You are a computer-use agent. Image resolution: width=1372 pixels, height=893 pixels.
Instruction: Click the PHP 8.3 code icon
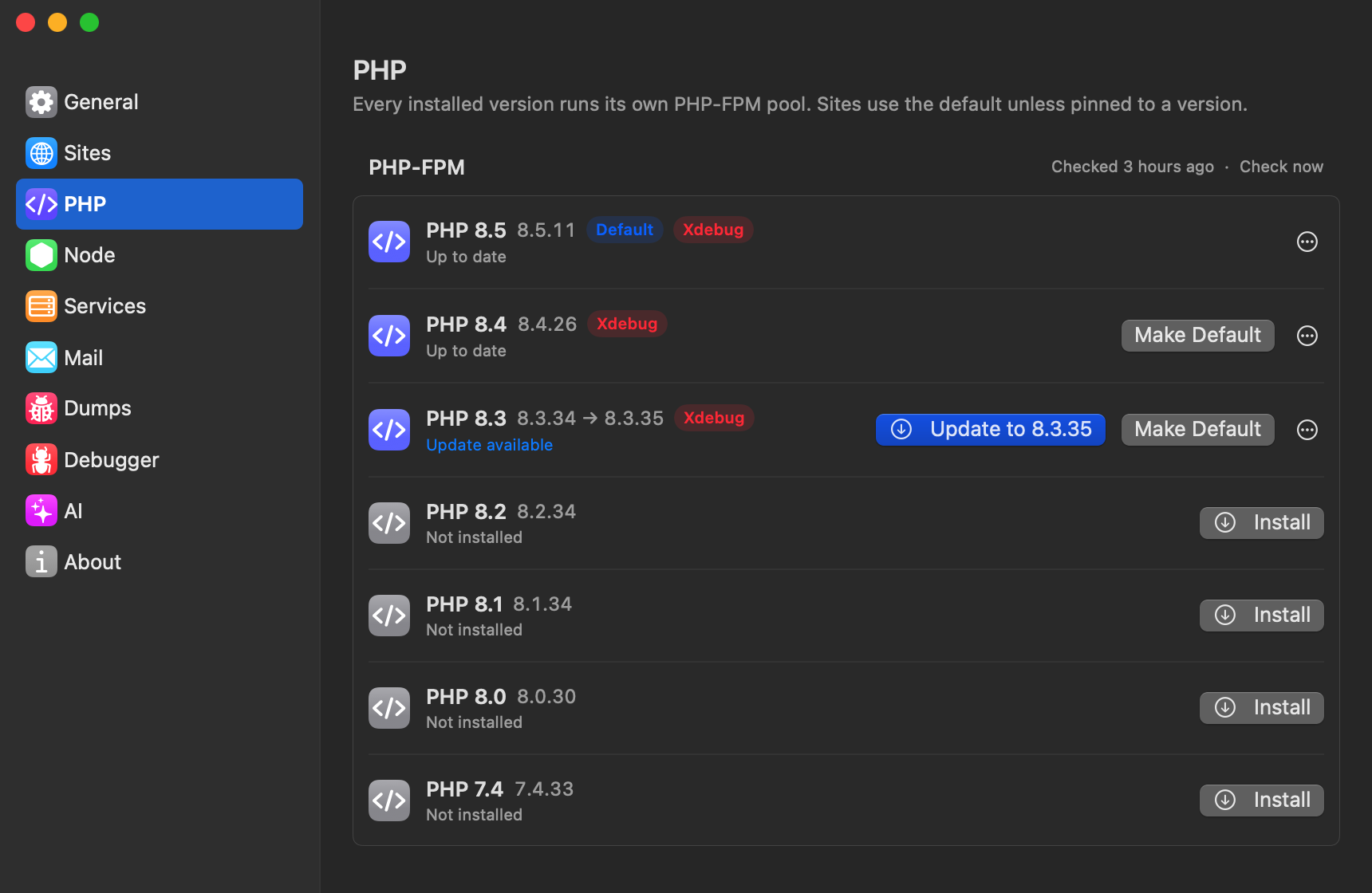click(389, 430)
